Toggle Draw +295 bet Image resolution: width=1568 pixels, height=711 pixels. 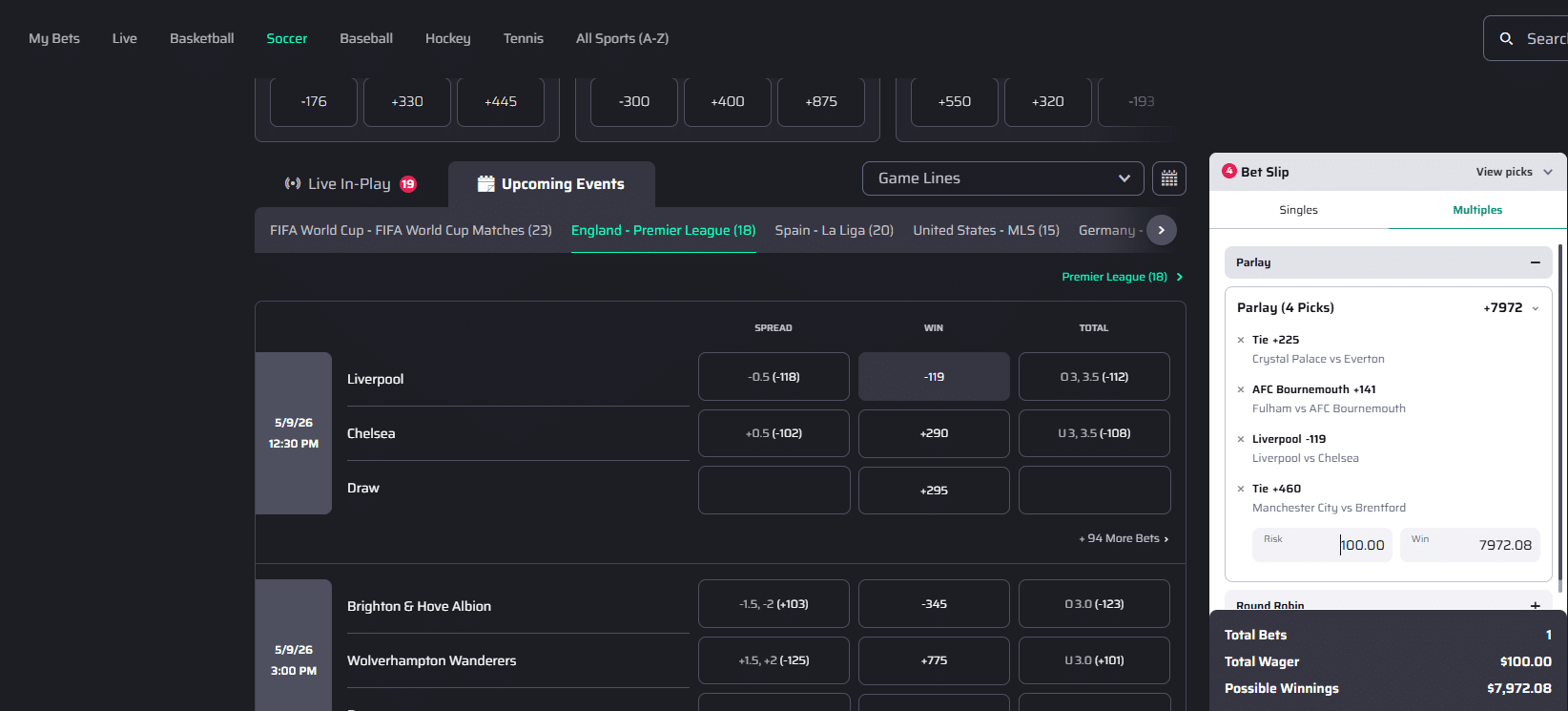pos(934,491)
